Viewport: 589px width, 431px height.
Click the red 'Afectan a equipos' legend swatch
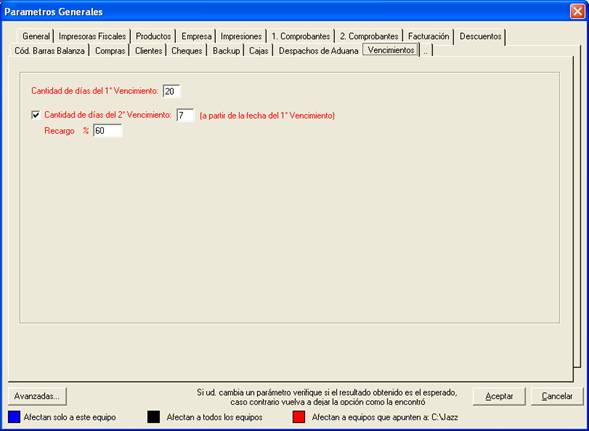tap(299, 417)
